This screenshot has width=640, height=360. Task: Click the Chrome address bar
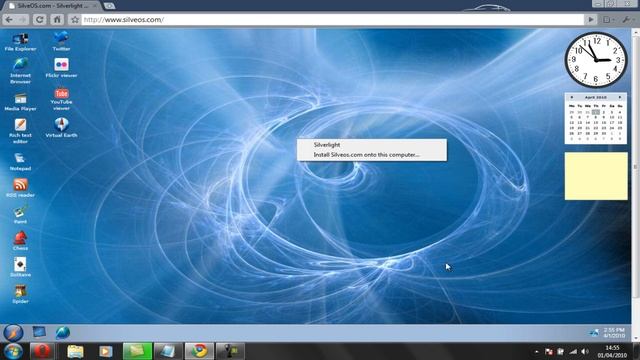[333, 20]
